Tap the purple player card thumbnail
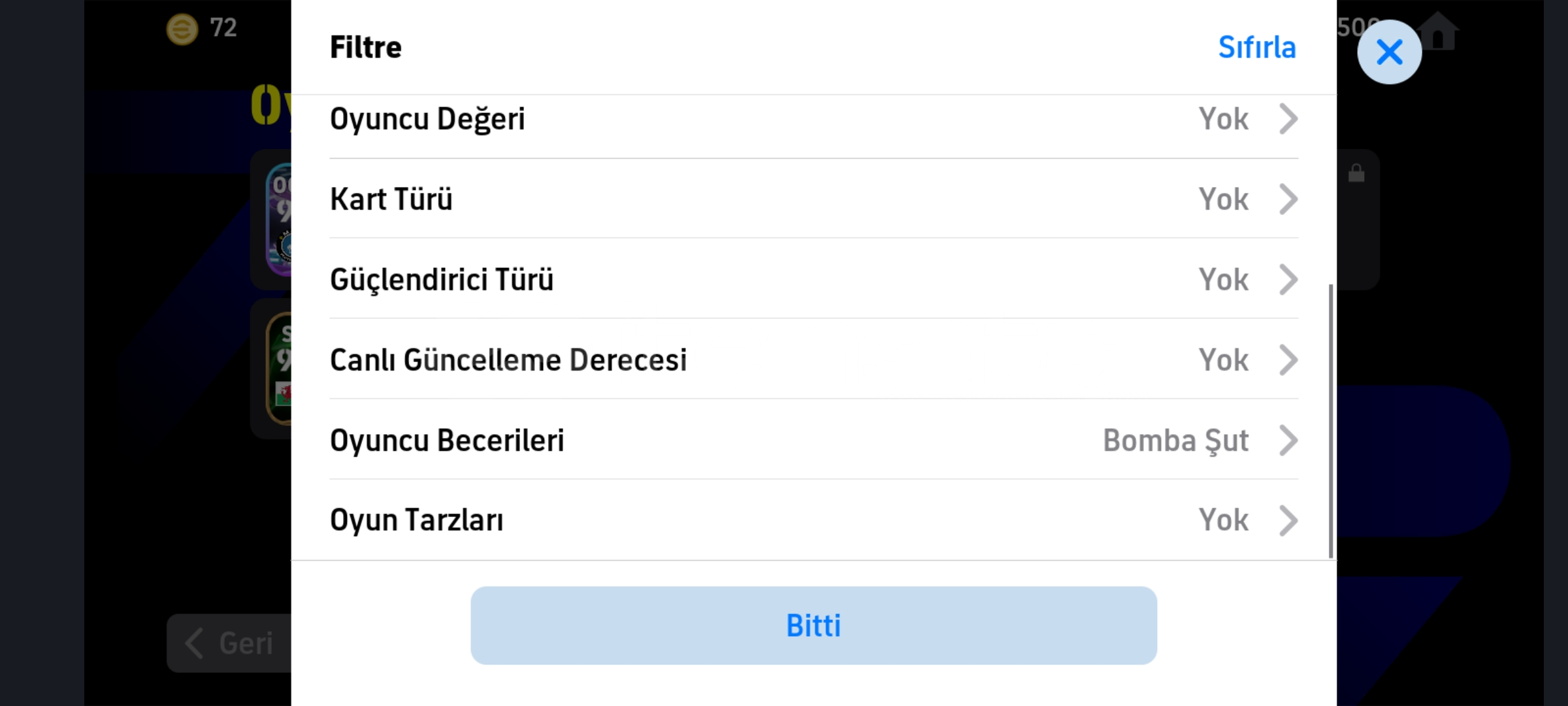Viewport: 1568px width, 706px height. point(279,220)
